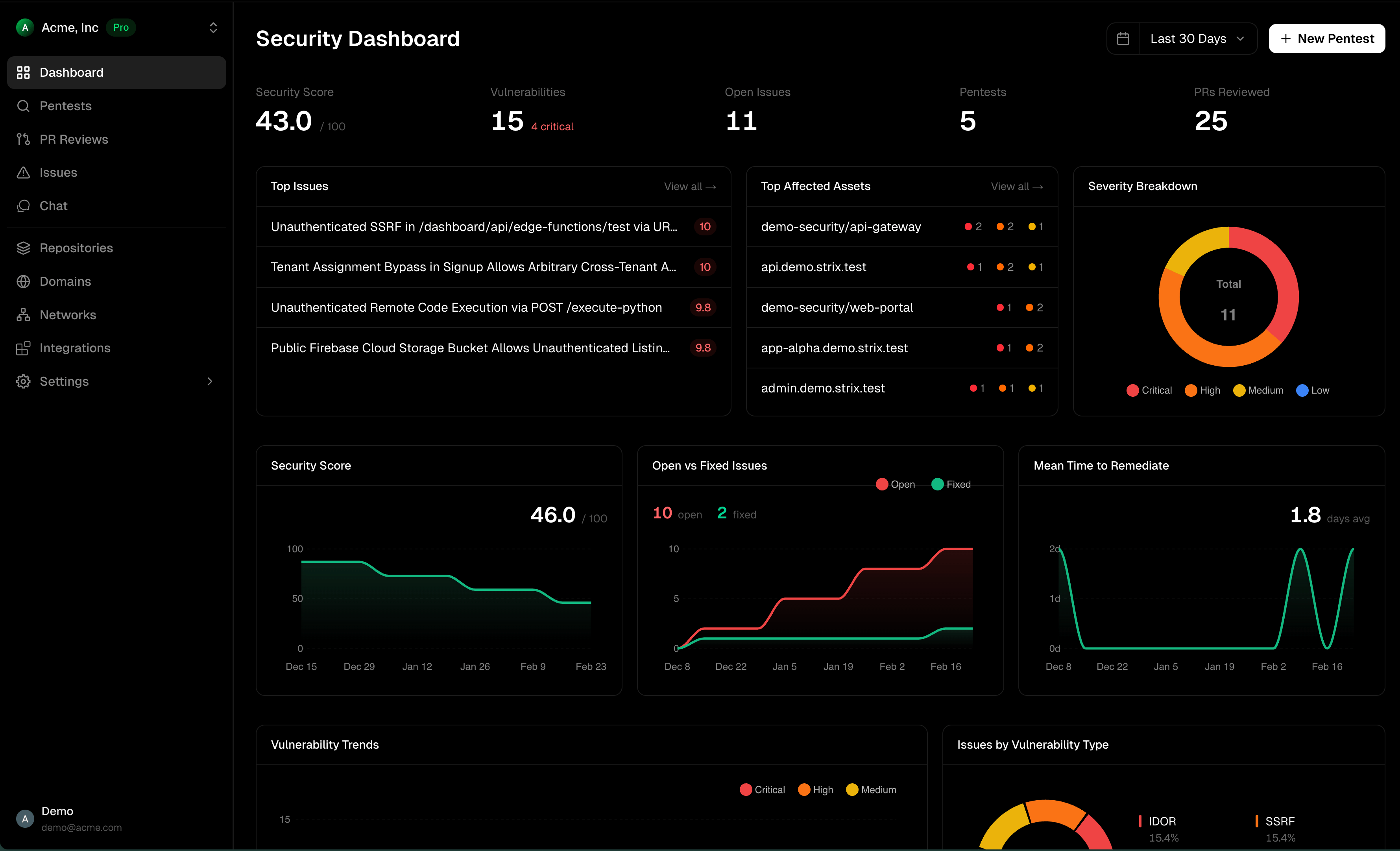Viewport: 1400px width, 851px height.
Task: Click Critical legend dot in Vulnerability Trends
Action: 746,790
